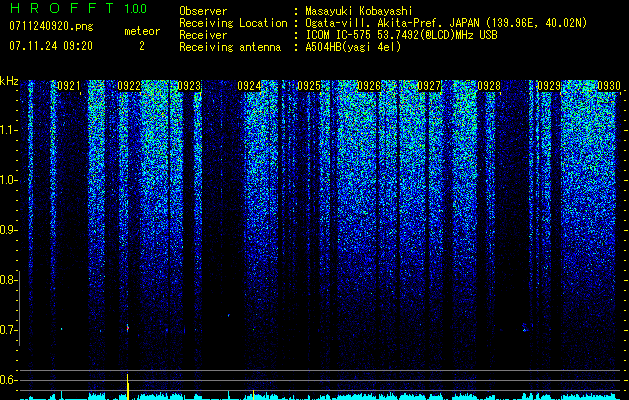Image resolution: width=629 pixels, height=400 pixels.
Task: Click the 0928 time marker
Action: click(489, 86)
